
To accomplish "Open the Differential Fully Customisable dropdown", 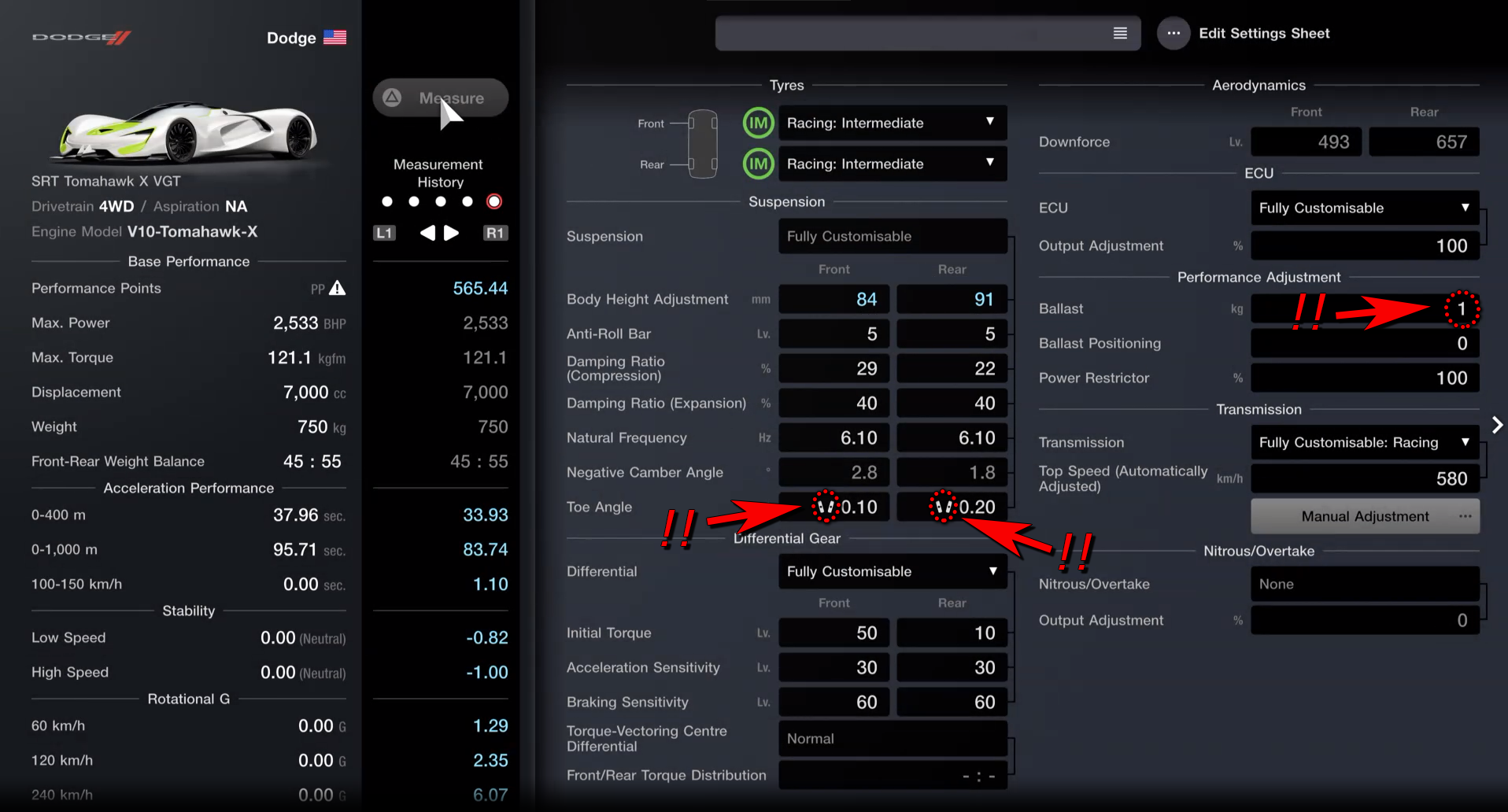I will pyautogui.click(x=892, y=571).
